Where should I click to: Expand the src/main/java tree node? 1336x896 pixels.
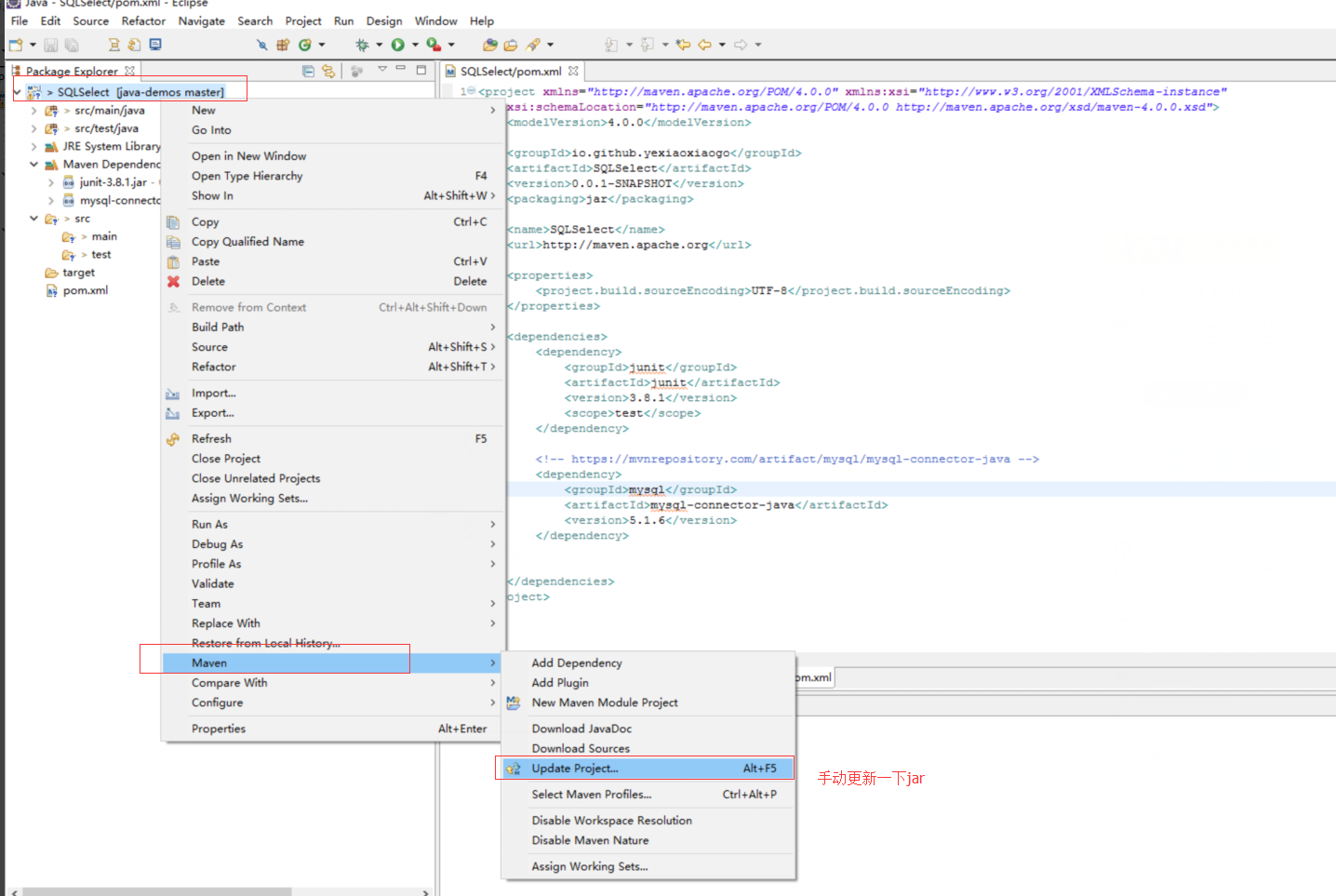(x=34, y=111)
